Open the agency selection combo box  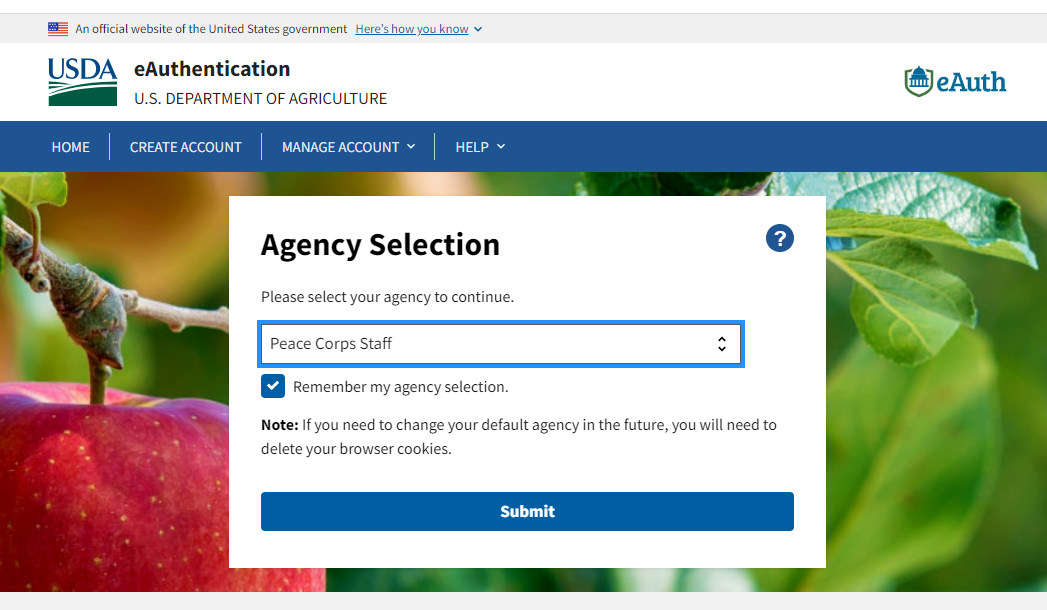point(500,343)
